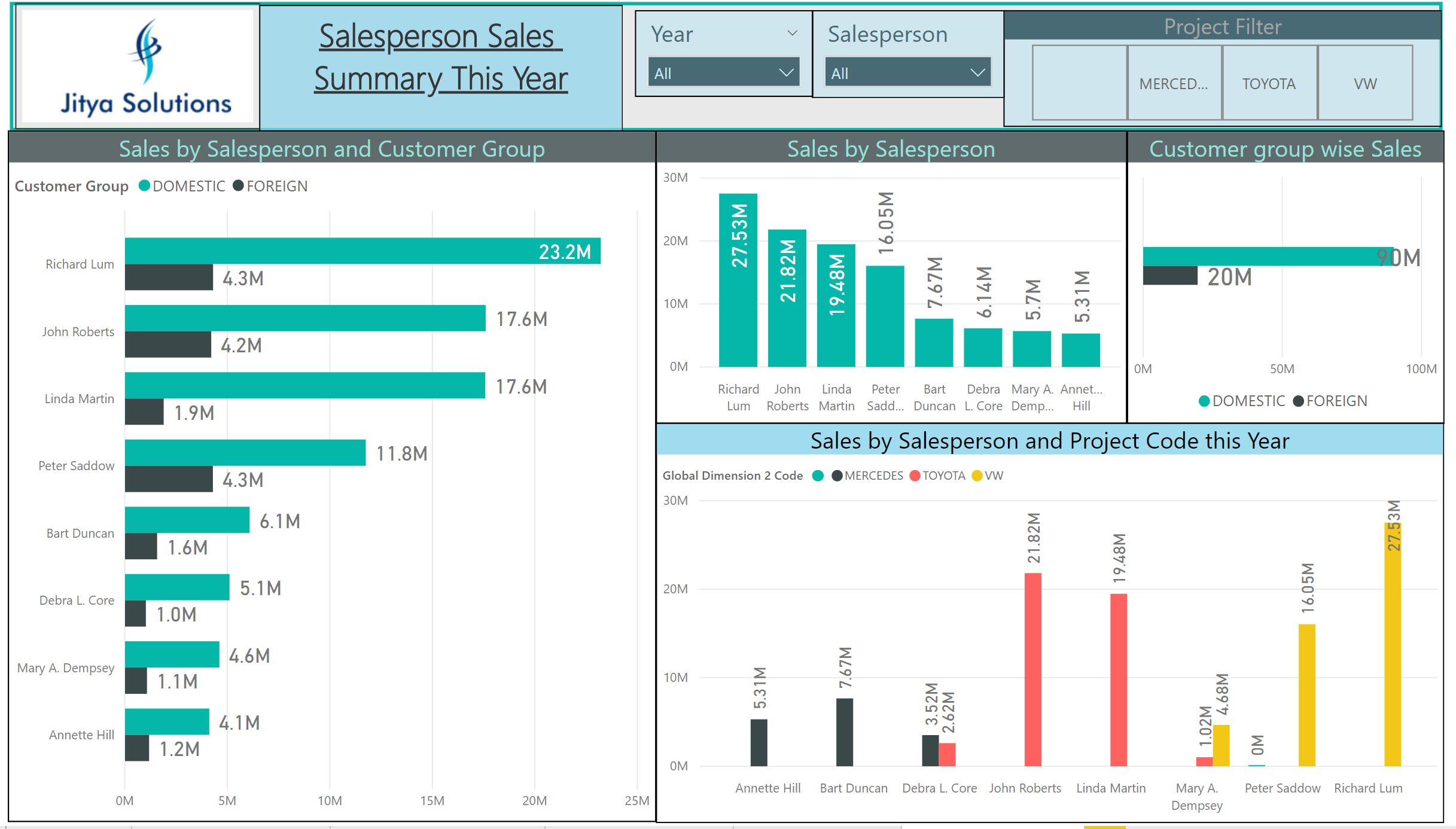Click the MERCEDES legend marker in project chart

837,476
